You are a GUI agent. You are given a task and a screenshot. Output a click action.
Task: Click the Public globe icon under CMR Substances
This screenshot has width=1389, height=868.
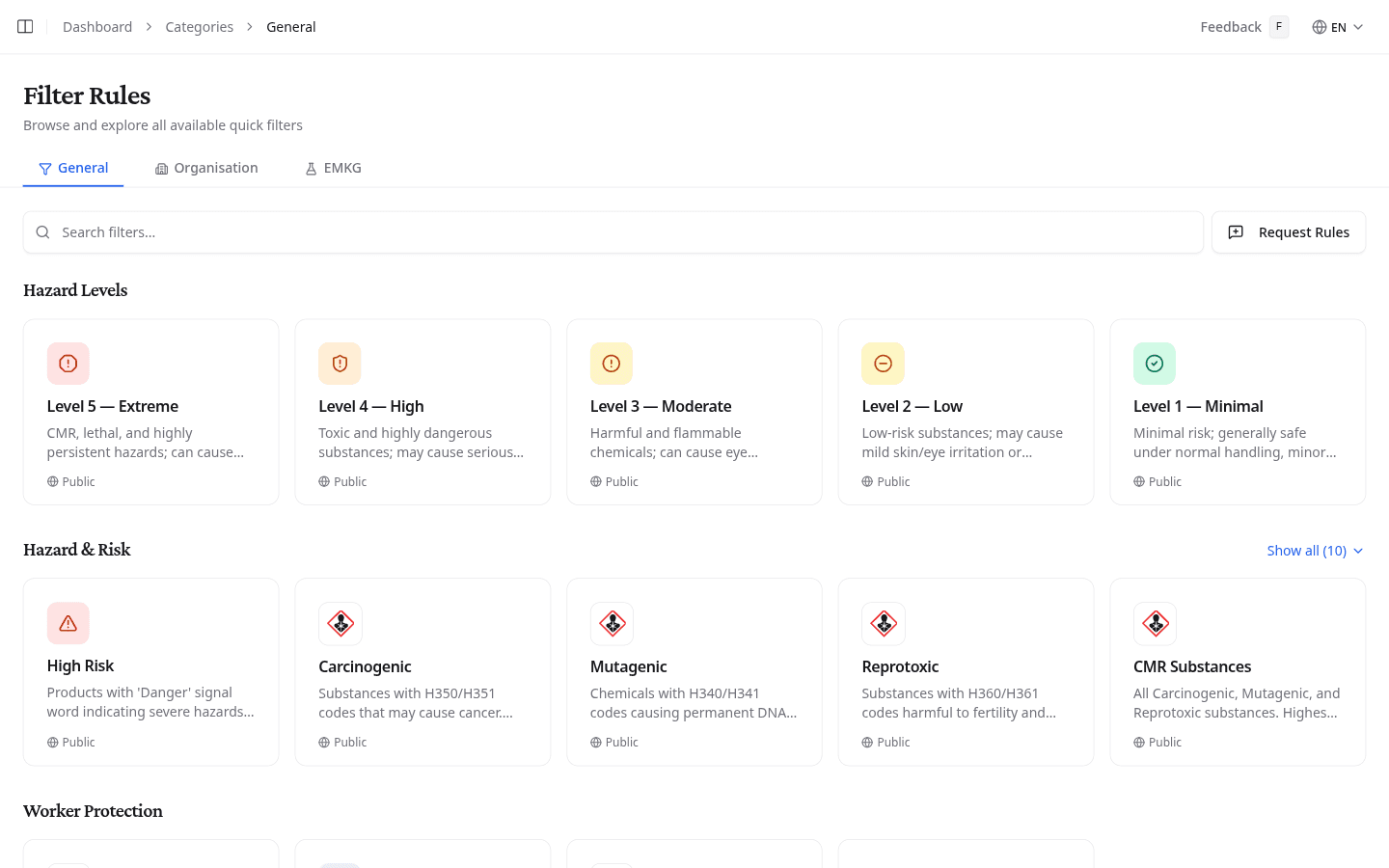[1139, 742]
